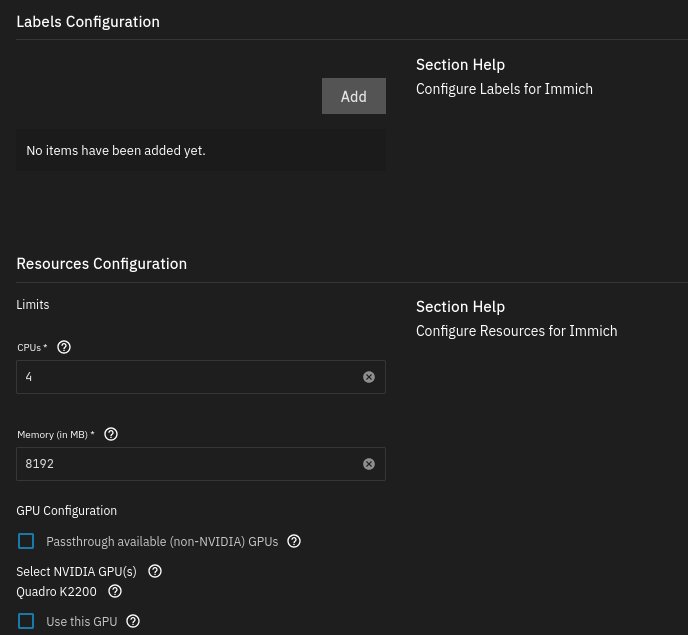Click the Use this GPU label text
The height and width of the screenshot is (635, 688).
click(x=82, y=621)
